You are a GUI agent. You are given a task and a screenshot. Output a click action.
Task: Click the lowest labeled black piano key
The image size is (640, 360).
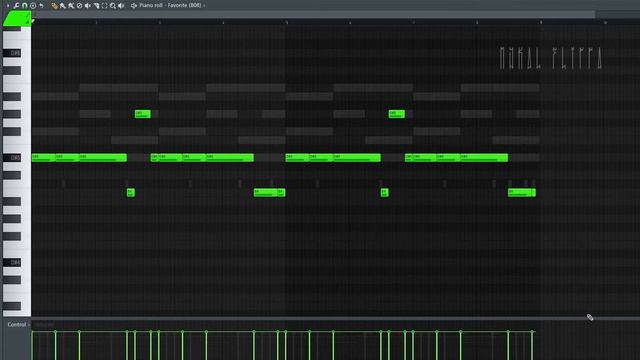[12, 262]
